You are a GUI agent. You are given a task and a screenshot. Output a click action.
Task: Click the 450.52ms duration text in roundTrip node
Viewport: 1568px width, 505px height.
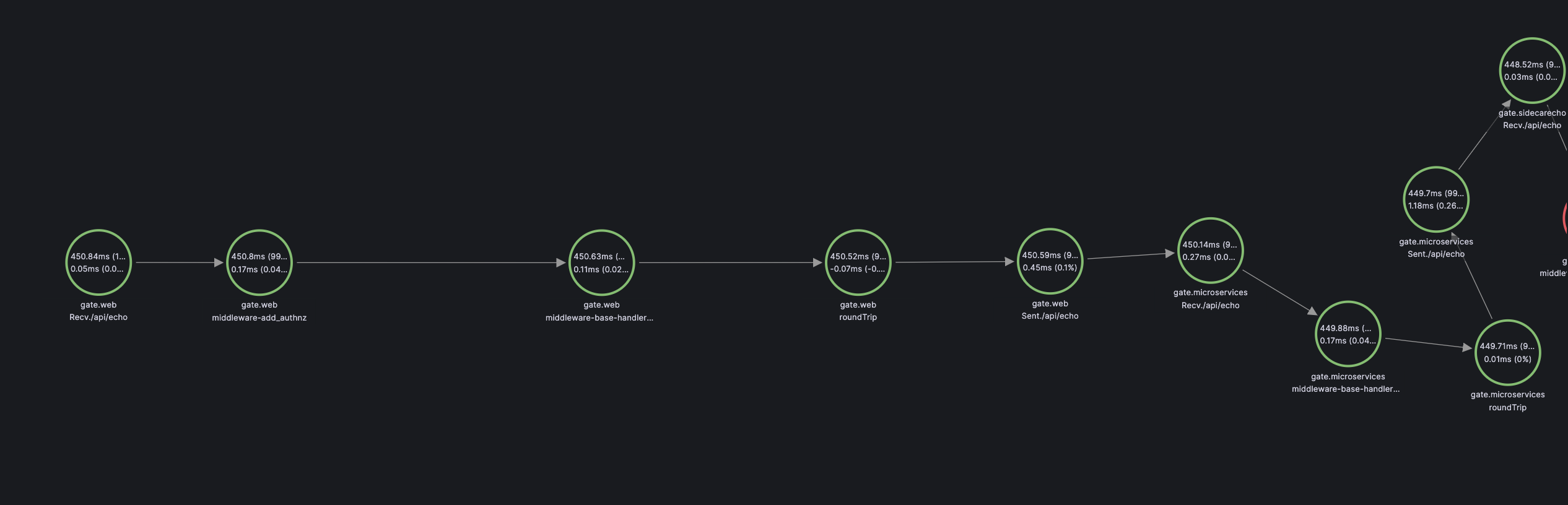851,256
